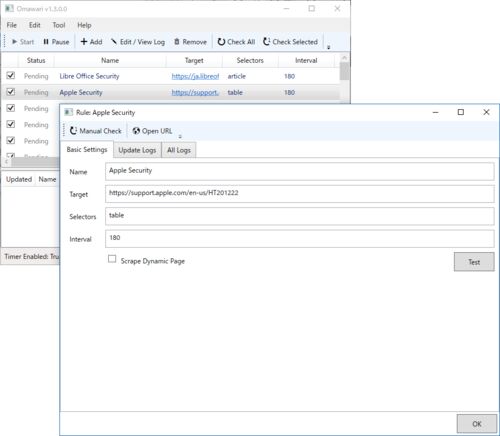500x436 pixels.
Task: Click the horizontal scrollbar of rules list
Action: [x=35, y=162]
